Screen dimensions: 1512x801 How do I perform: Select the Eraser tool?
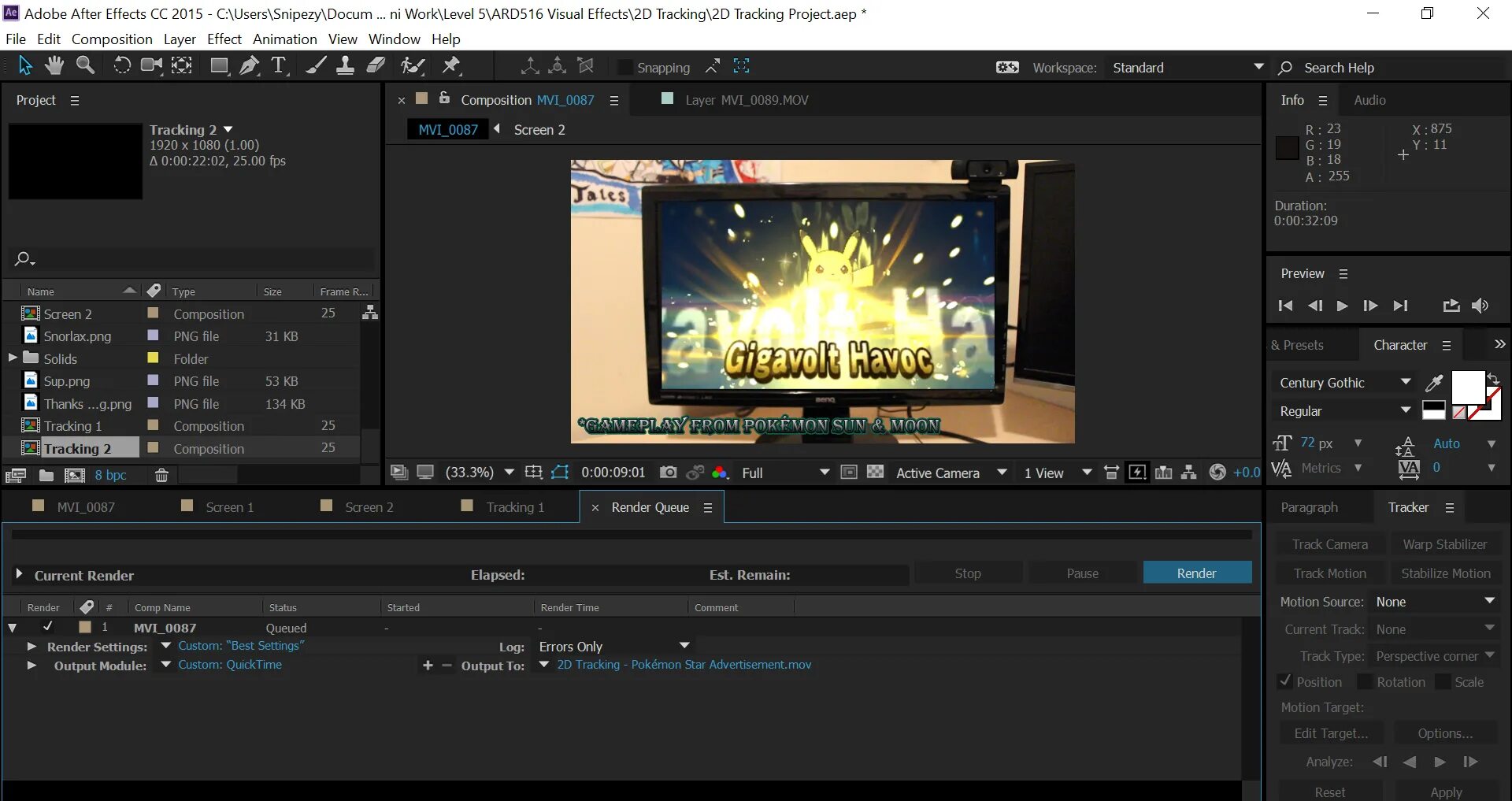click(x=376, y=66)
